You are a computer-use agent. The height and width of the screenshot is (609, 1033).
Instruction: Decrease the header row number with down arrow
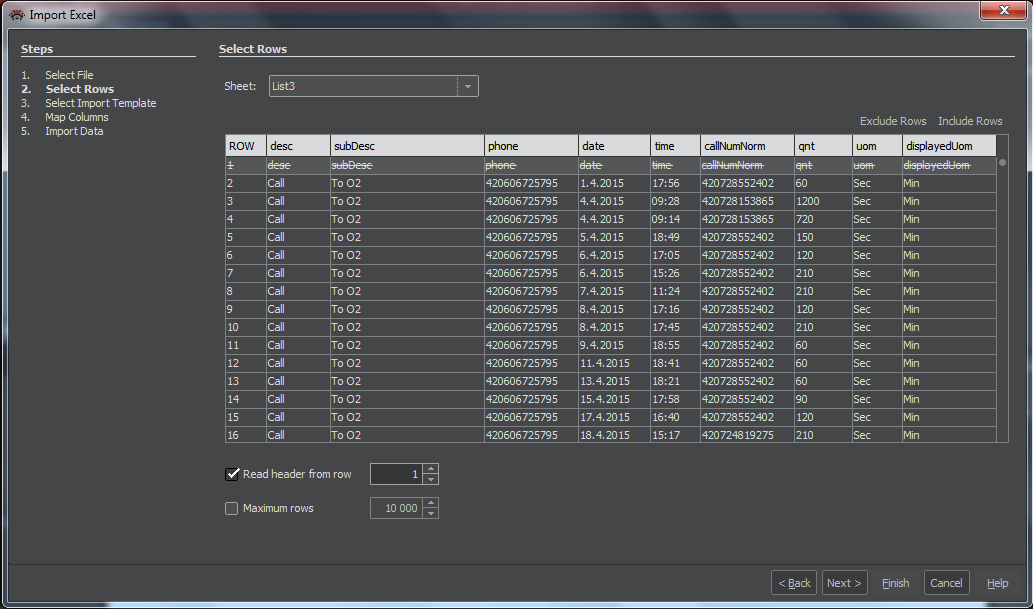430,479
